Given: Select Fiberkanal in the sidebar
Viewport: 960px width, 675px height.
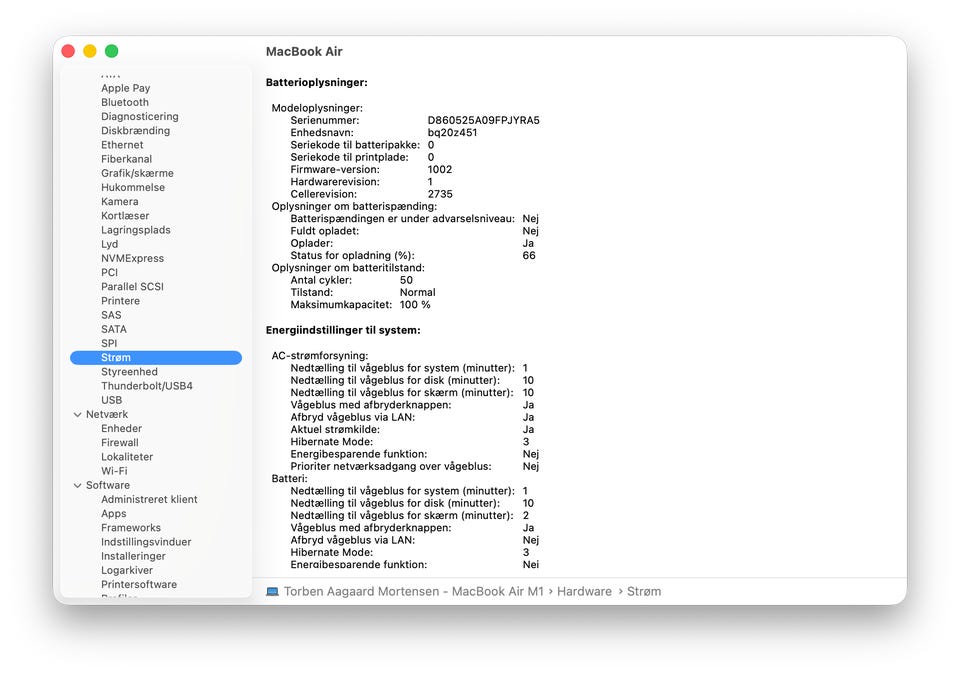Looking at the screenshot, I should pyautogui.click(x=126, y=159).
